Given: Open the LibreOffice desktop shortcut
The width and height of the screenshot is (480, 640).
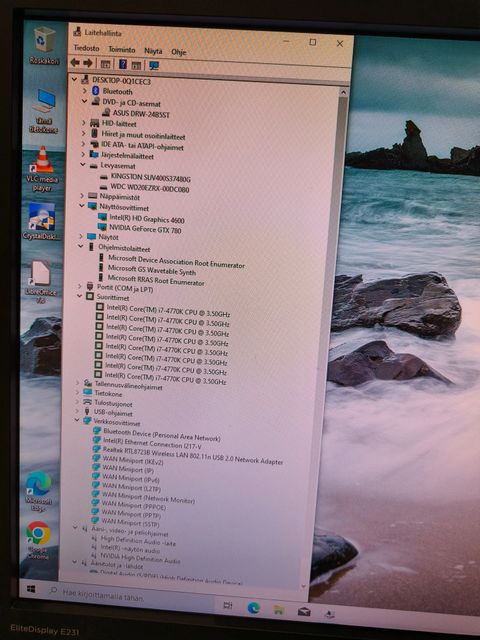Looking at the screenshot, I should tap(41, 282).
